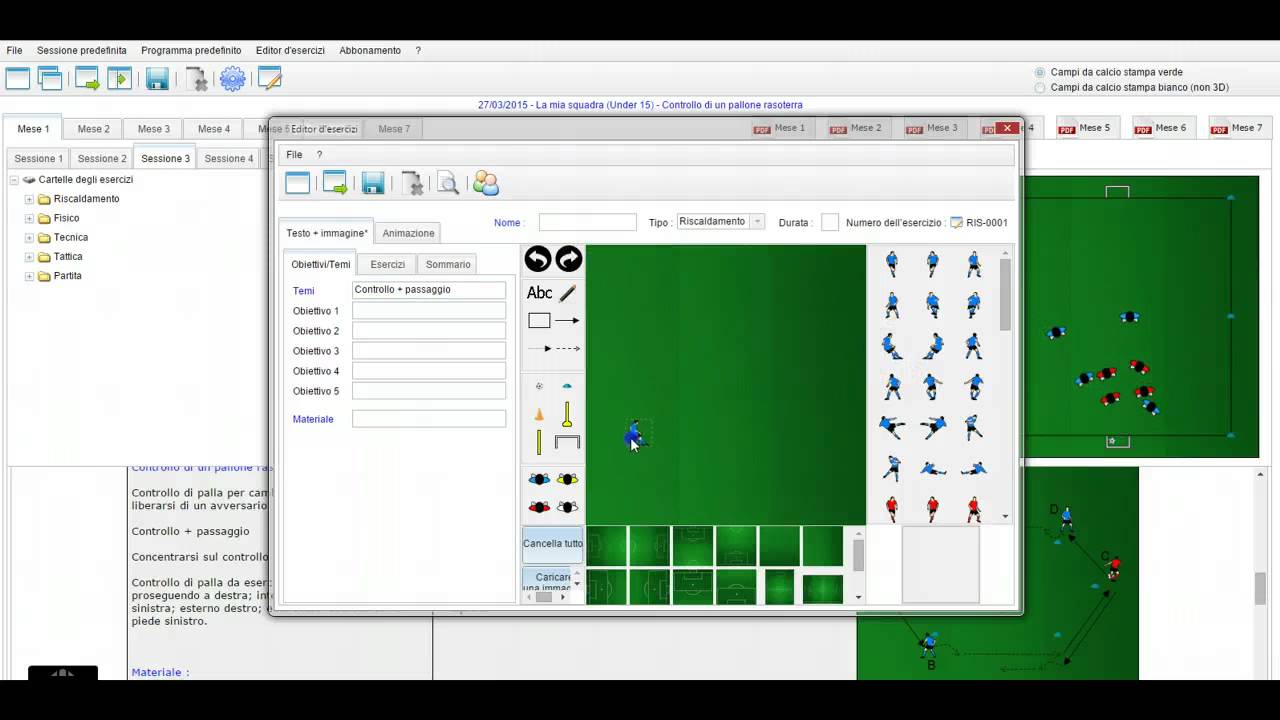Switch to the Animazione tab
The height and width of the screenshot is (720, 1280).
pyautogui.click(x=408, y=233)
